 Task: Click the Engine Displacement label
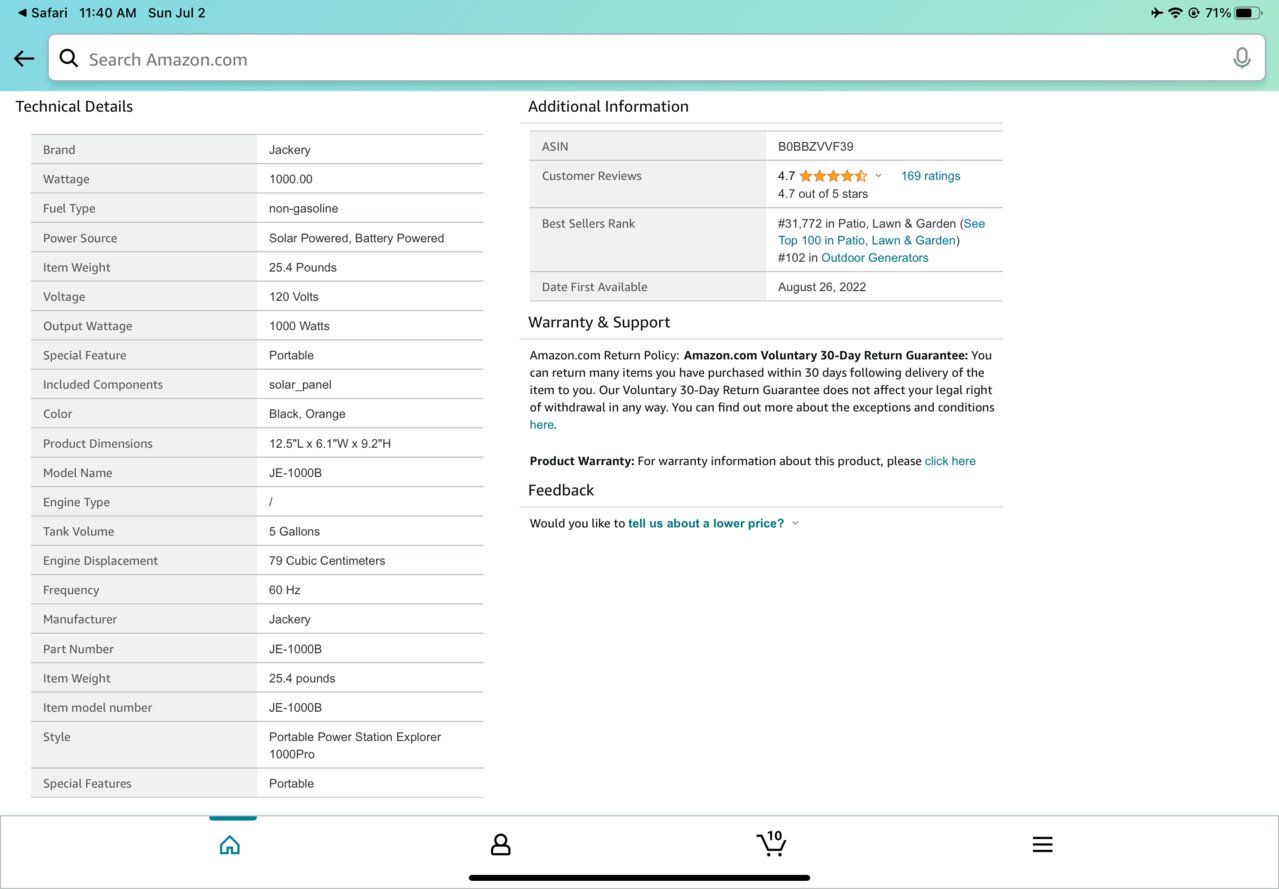[x=100, y=561]
